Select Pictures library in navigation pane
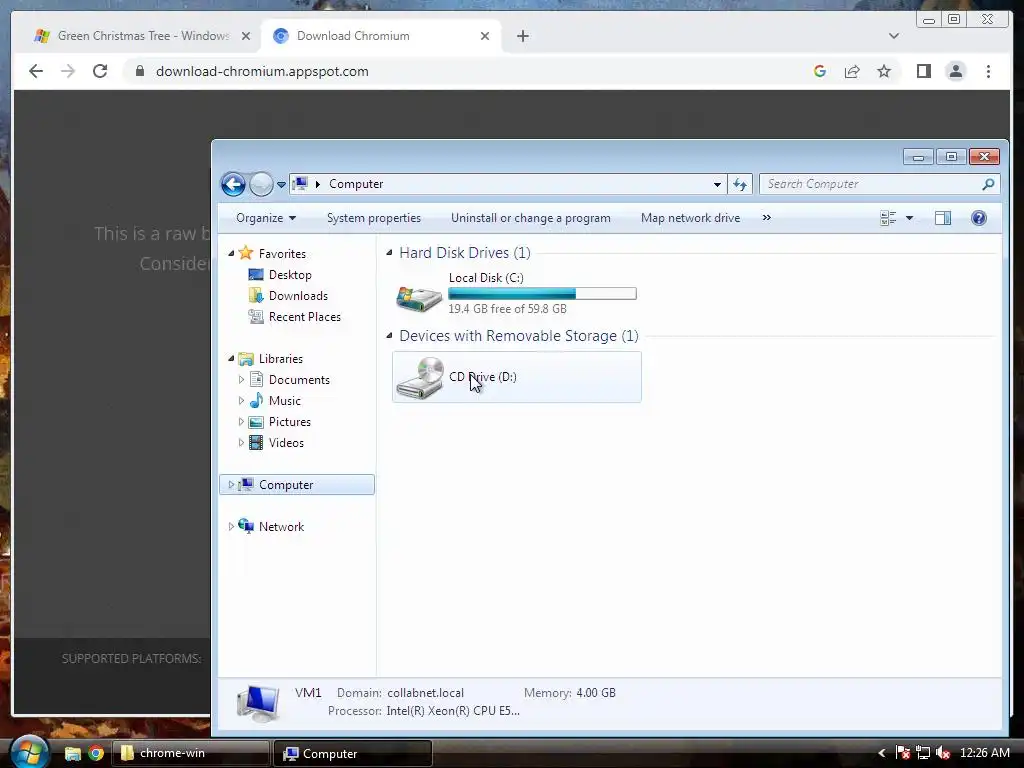The image size is (1024, 768). point(289,422)
